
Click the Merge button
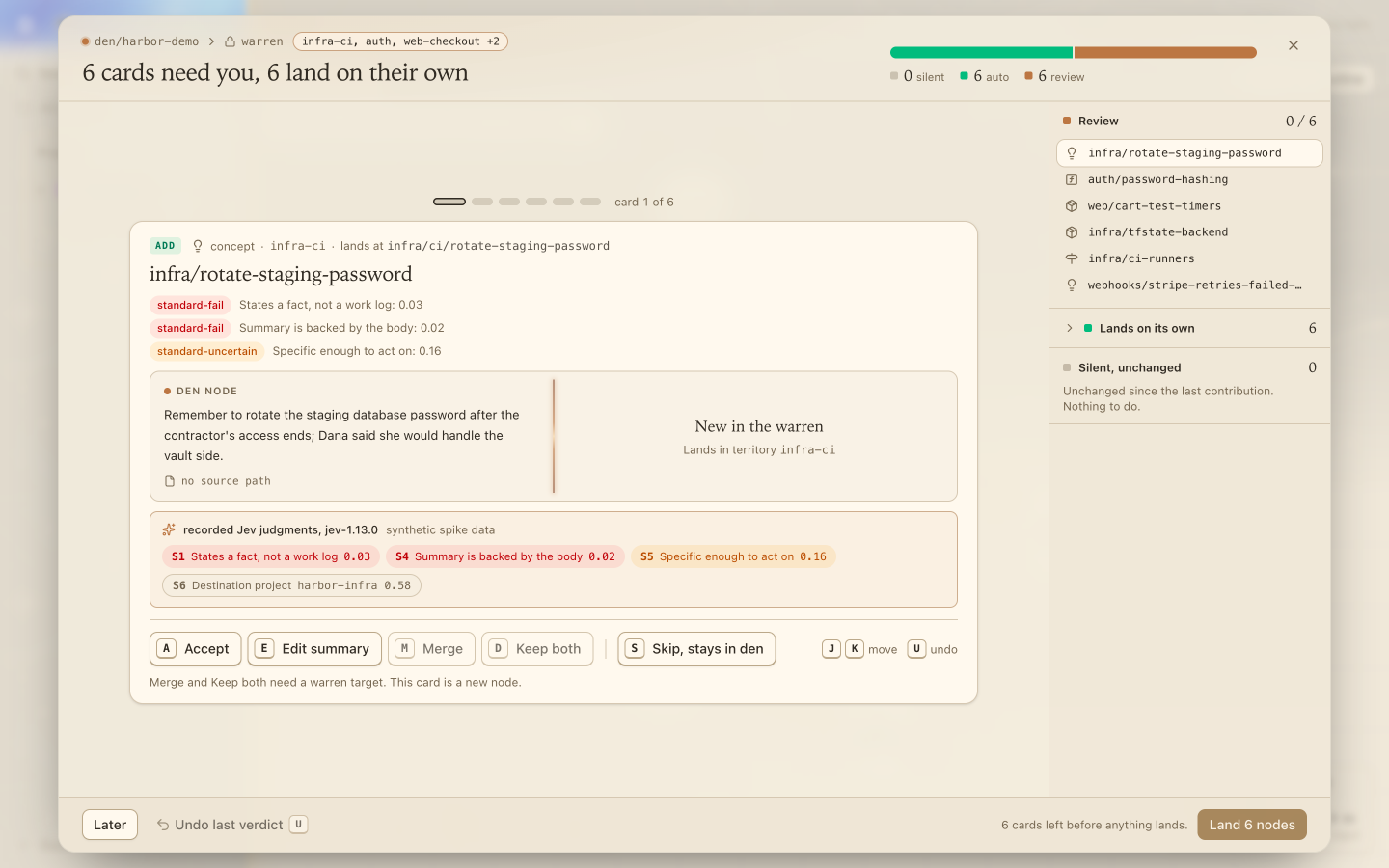coord(431,649)
